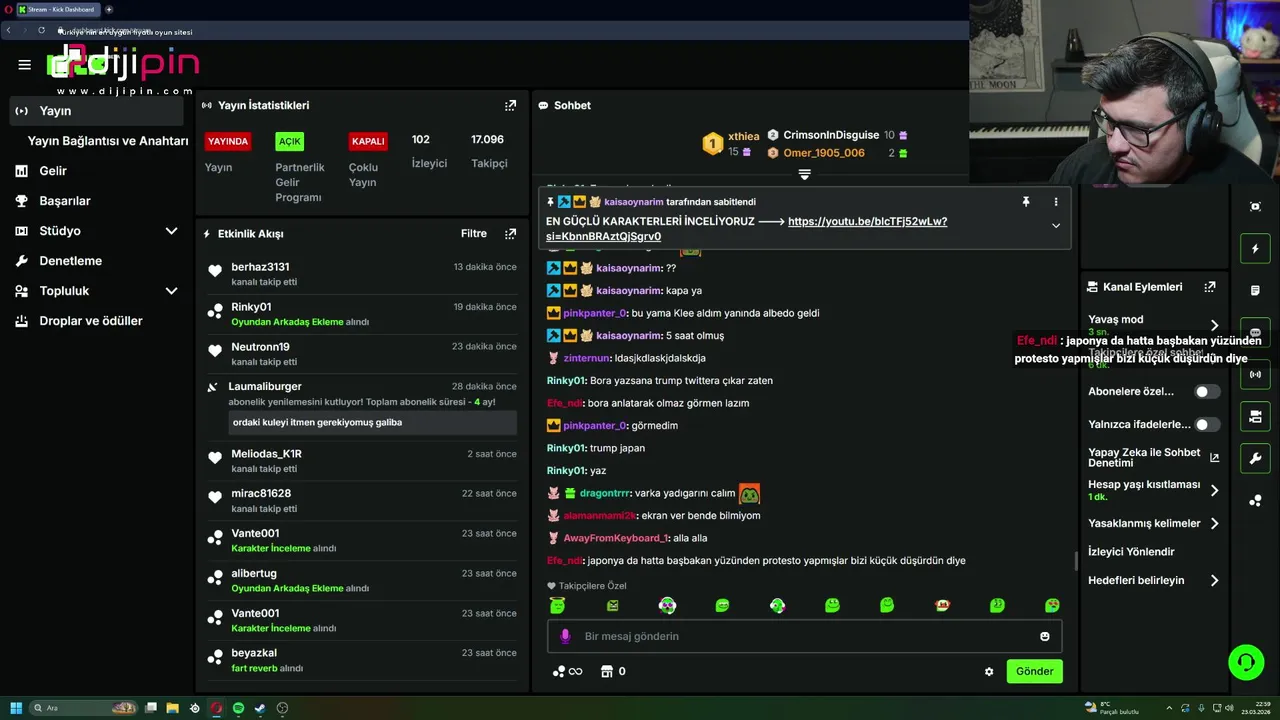Click the KAPALI multi-stream badge
This screenshot has width=1280, height=720.
tap(368, 141)
